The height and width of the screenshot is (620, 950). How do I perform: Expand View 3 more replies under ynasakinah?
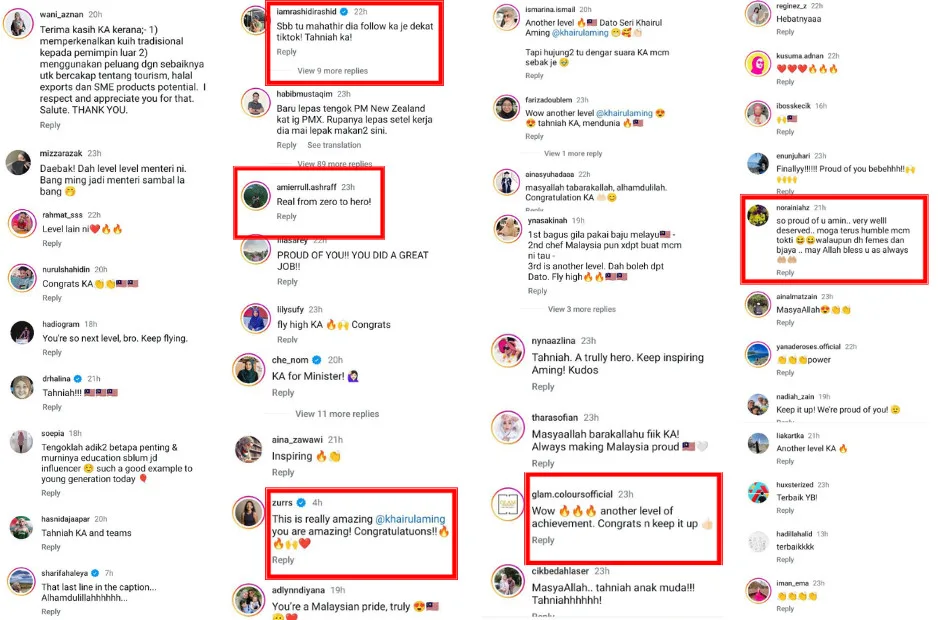click(582, 309)
